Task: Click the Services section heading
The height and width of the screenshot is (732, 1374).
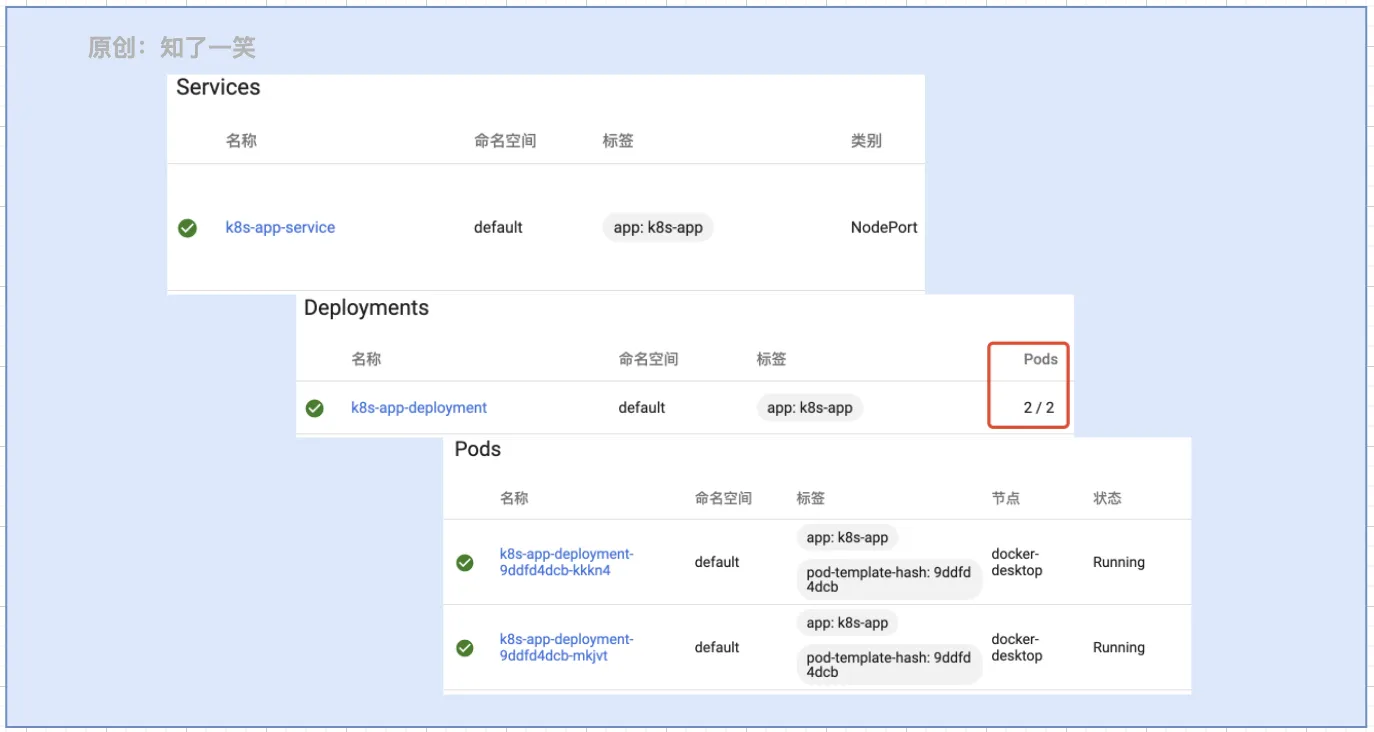Action: pos(218,87)
